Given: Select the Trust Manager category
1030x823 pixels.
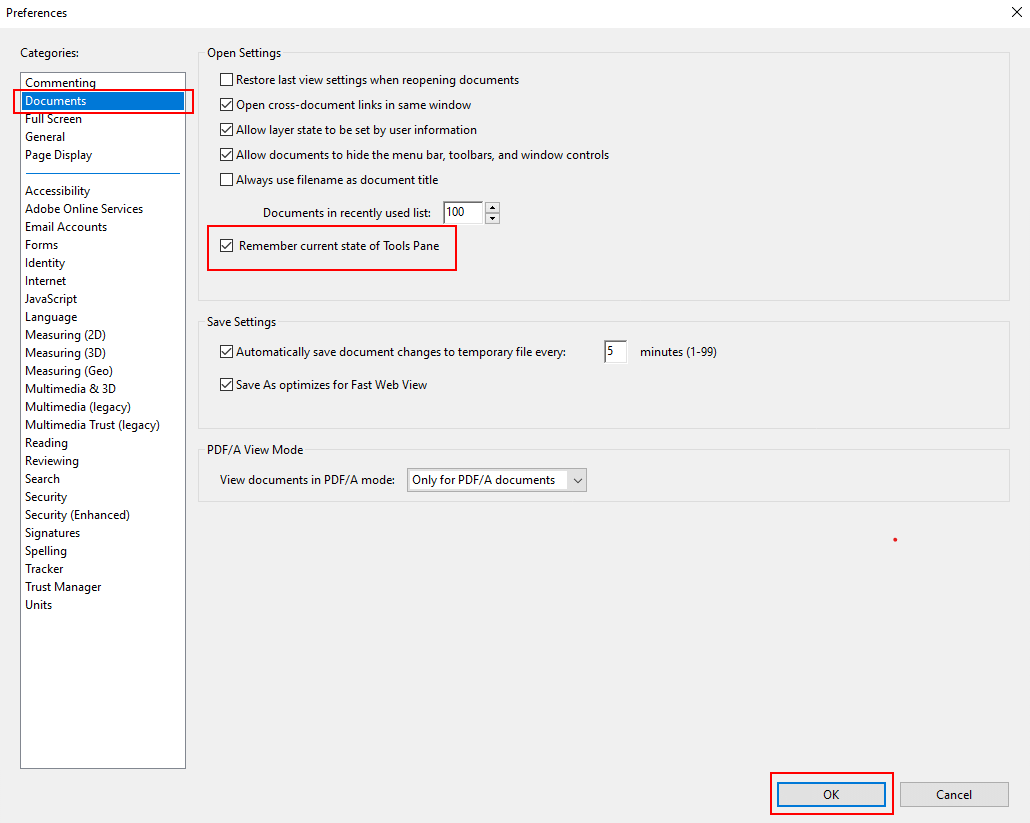Looking at the screenshot, I should pos(63,587).
